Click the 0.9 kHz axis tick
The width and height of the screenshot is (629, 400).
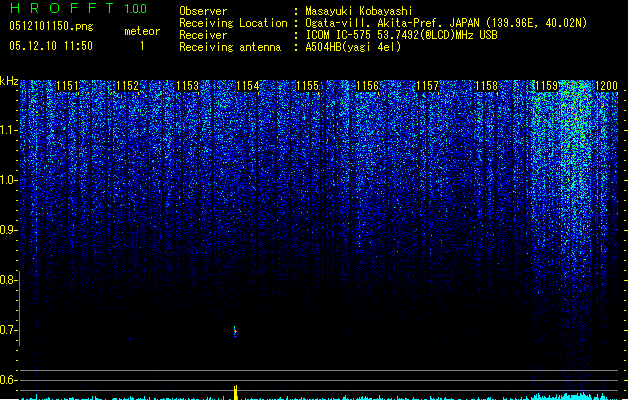tap(9, 230)
